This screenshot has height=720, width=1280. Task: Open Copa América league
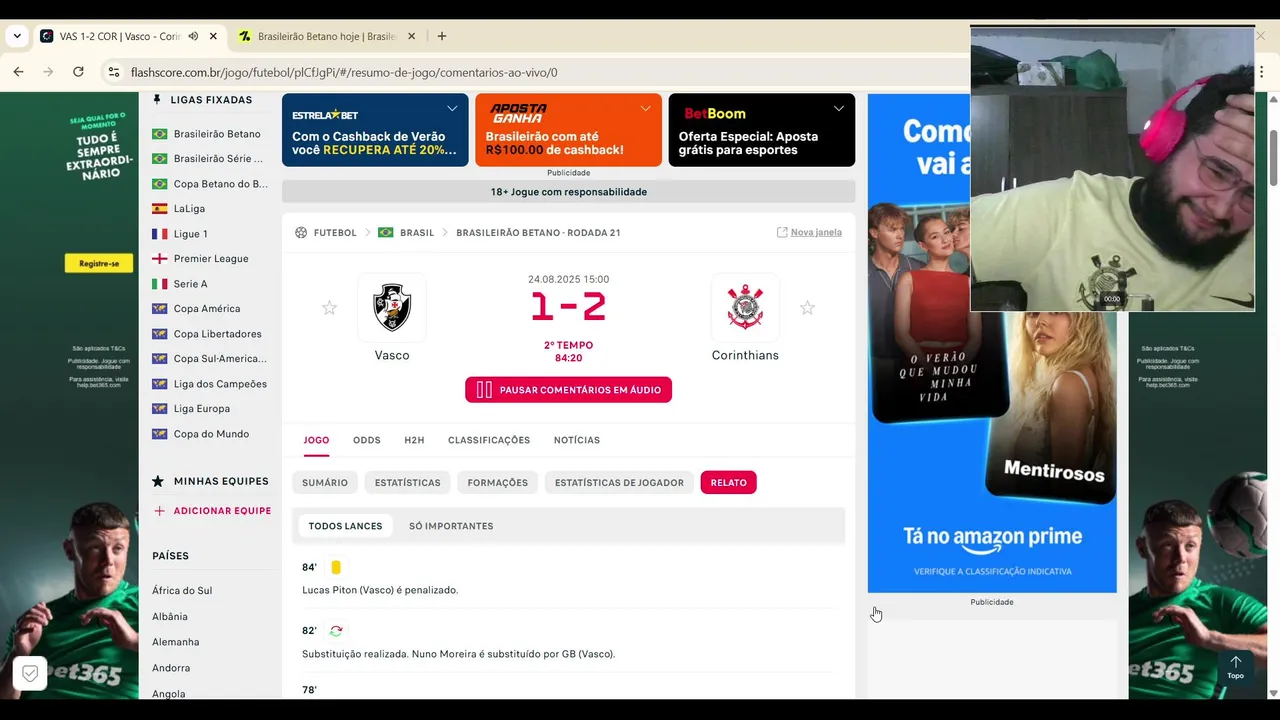point(207,309)
